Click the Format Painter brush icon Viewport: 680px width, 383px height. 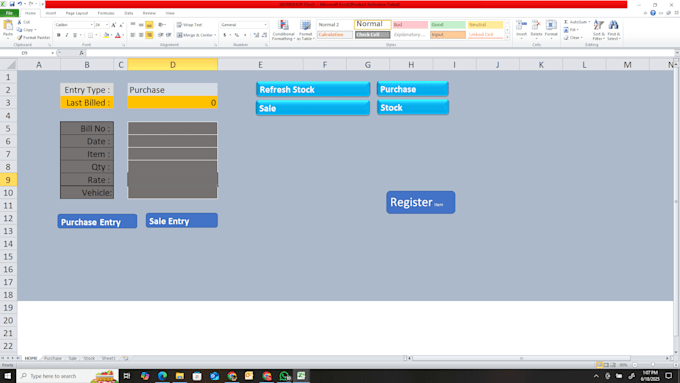[x=20, y=38]
